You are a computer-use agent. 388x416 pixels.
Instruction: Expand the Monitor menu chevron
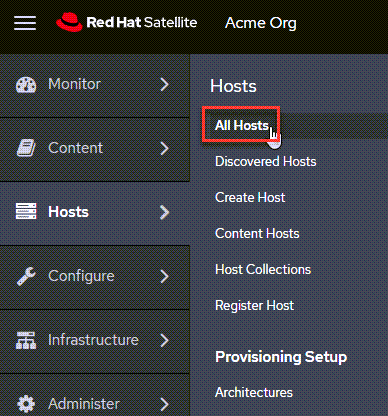coord(164,84)
